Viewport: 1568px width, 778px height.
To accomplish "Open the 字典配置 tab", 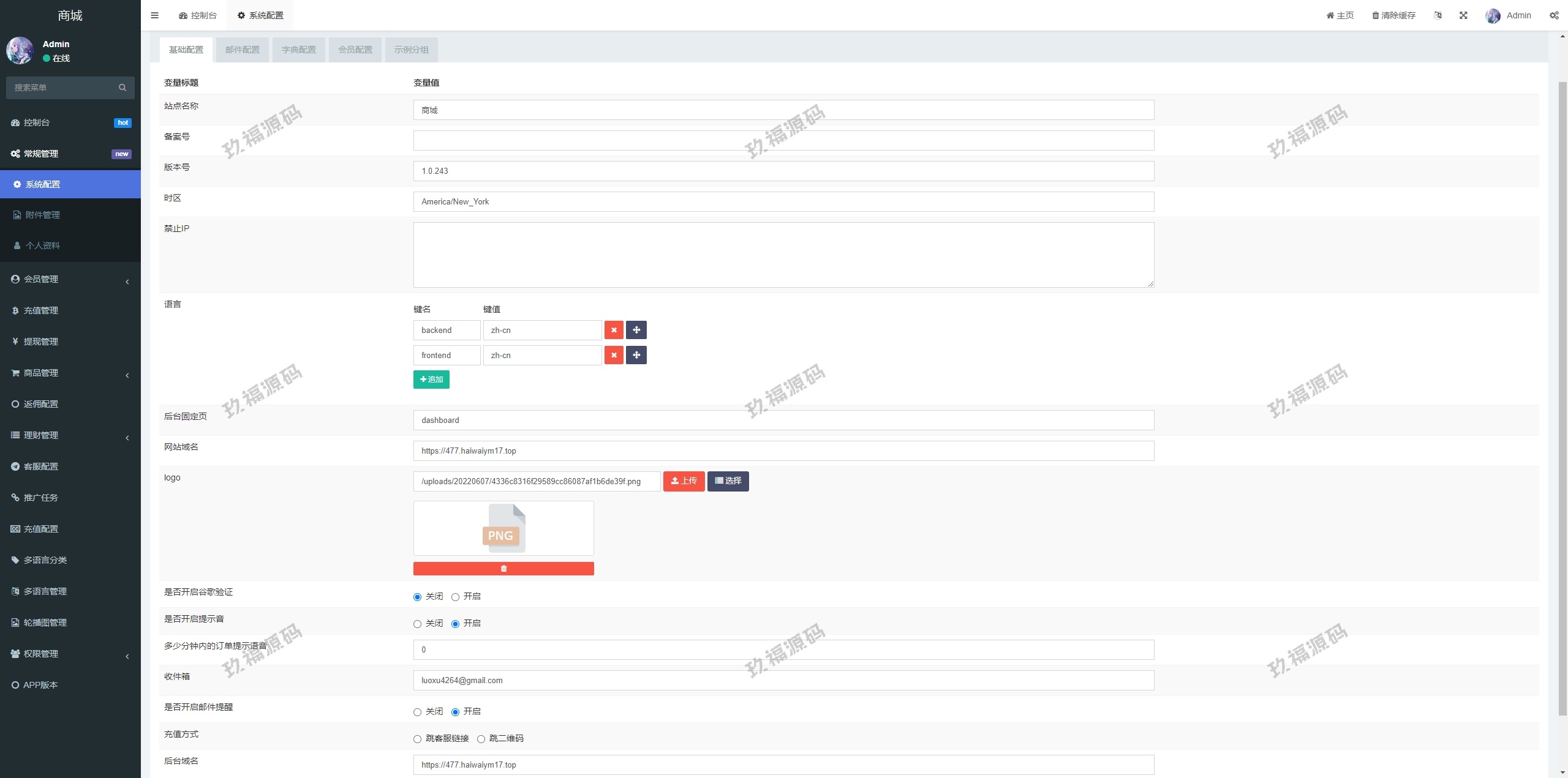I will [299, 50].
